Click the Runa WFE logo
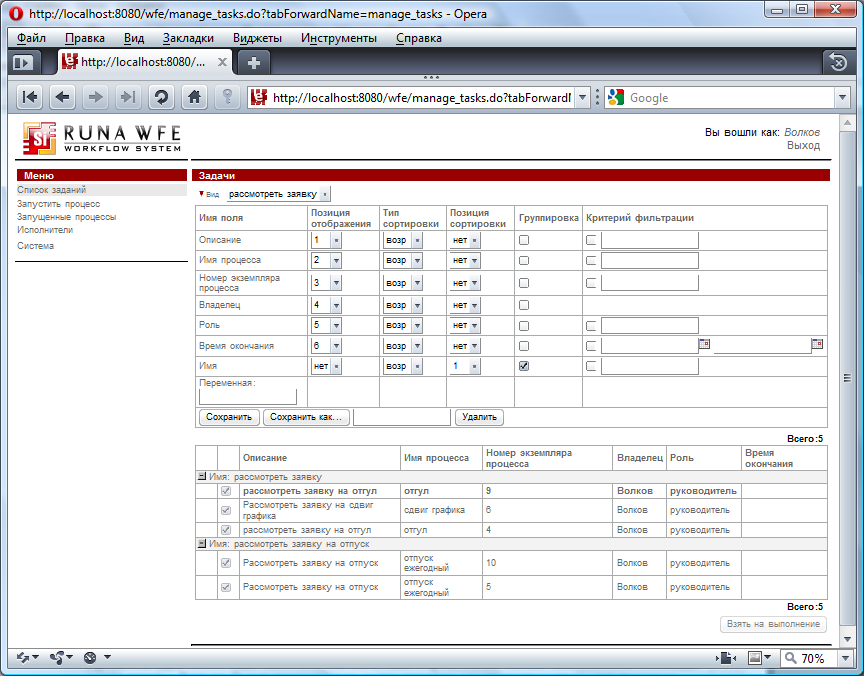The image size is (864, 676). click(102, 138)
